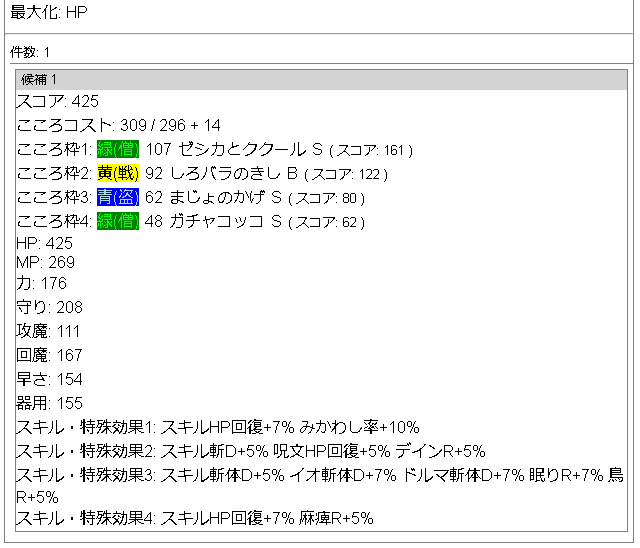Click the 最大化: HP heading text
Image resolution: width=640 pixels, height=548 pixels.
click(49, 12)
